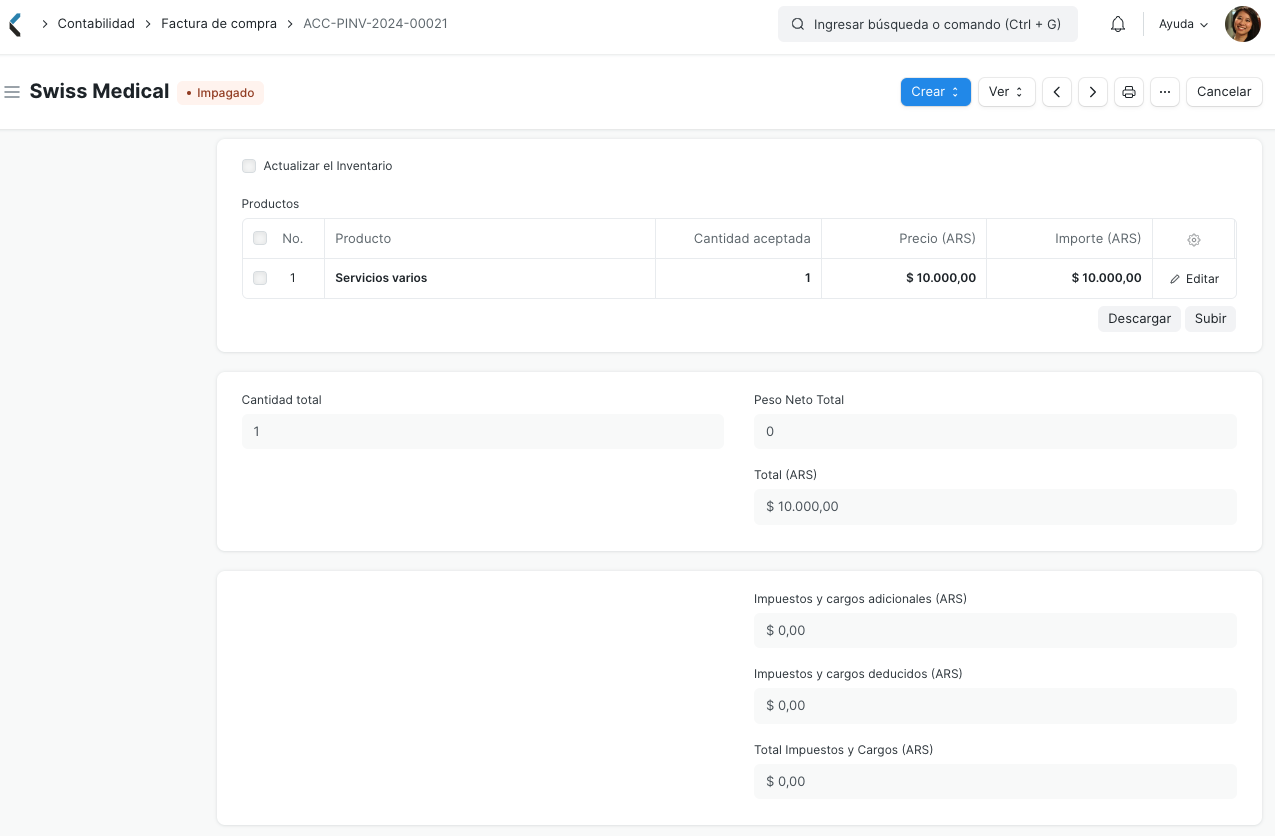Click Impuestos y cargos adicionales field
1275x836 pixels.
pos(995,631)
